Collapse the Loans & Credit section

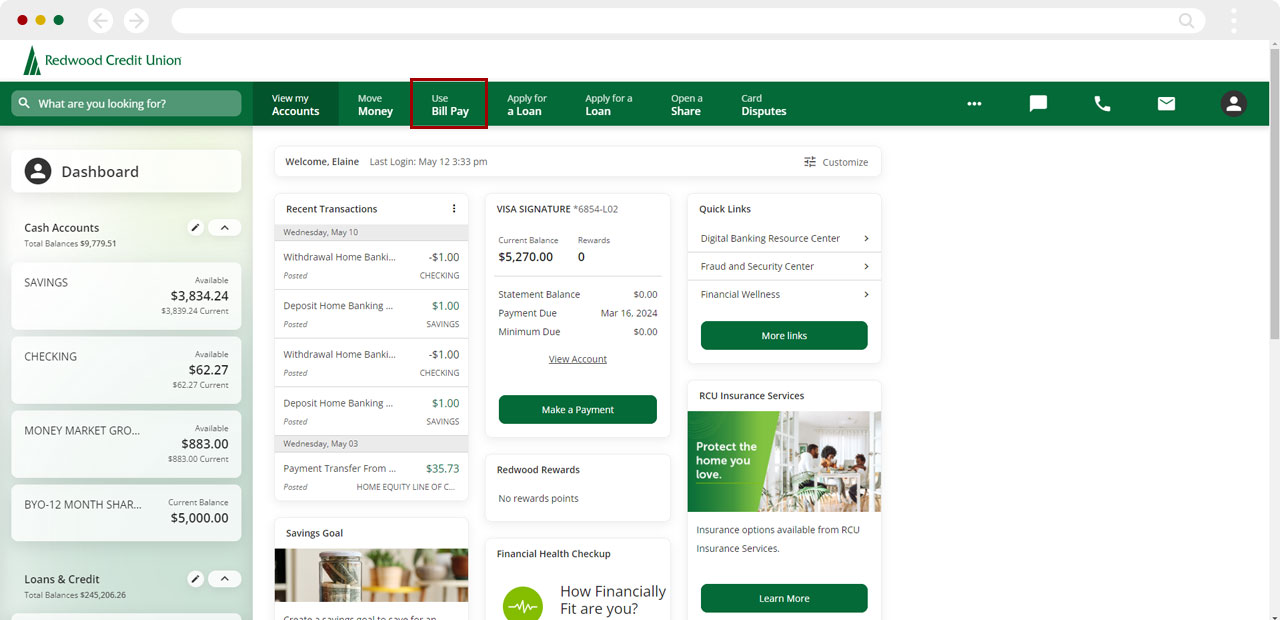[x=224, y=579]
